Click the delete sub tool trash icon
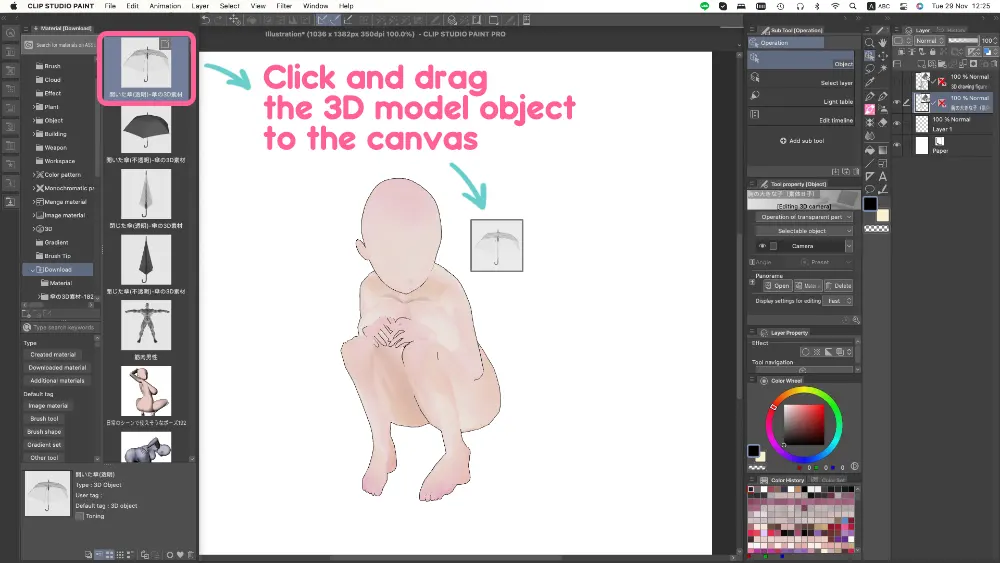The width and height of the screenshot is (1000, 563). coord(856,172)
